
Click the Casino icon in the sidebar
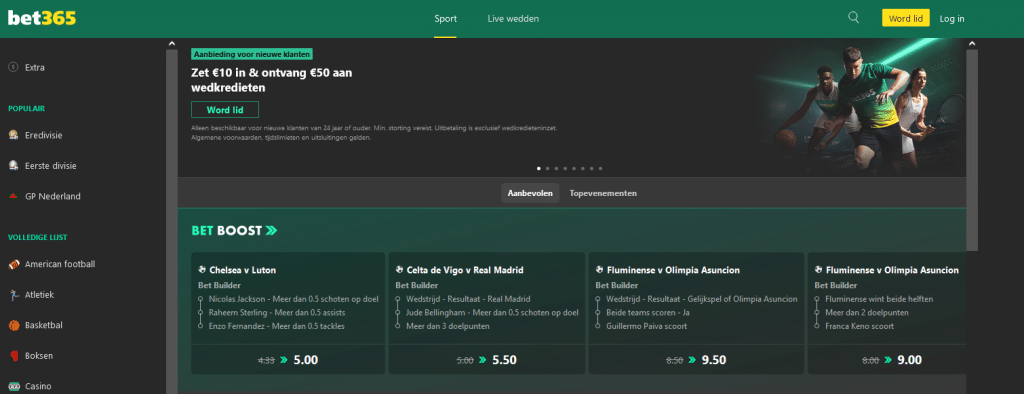[x=13, y=386]
